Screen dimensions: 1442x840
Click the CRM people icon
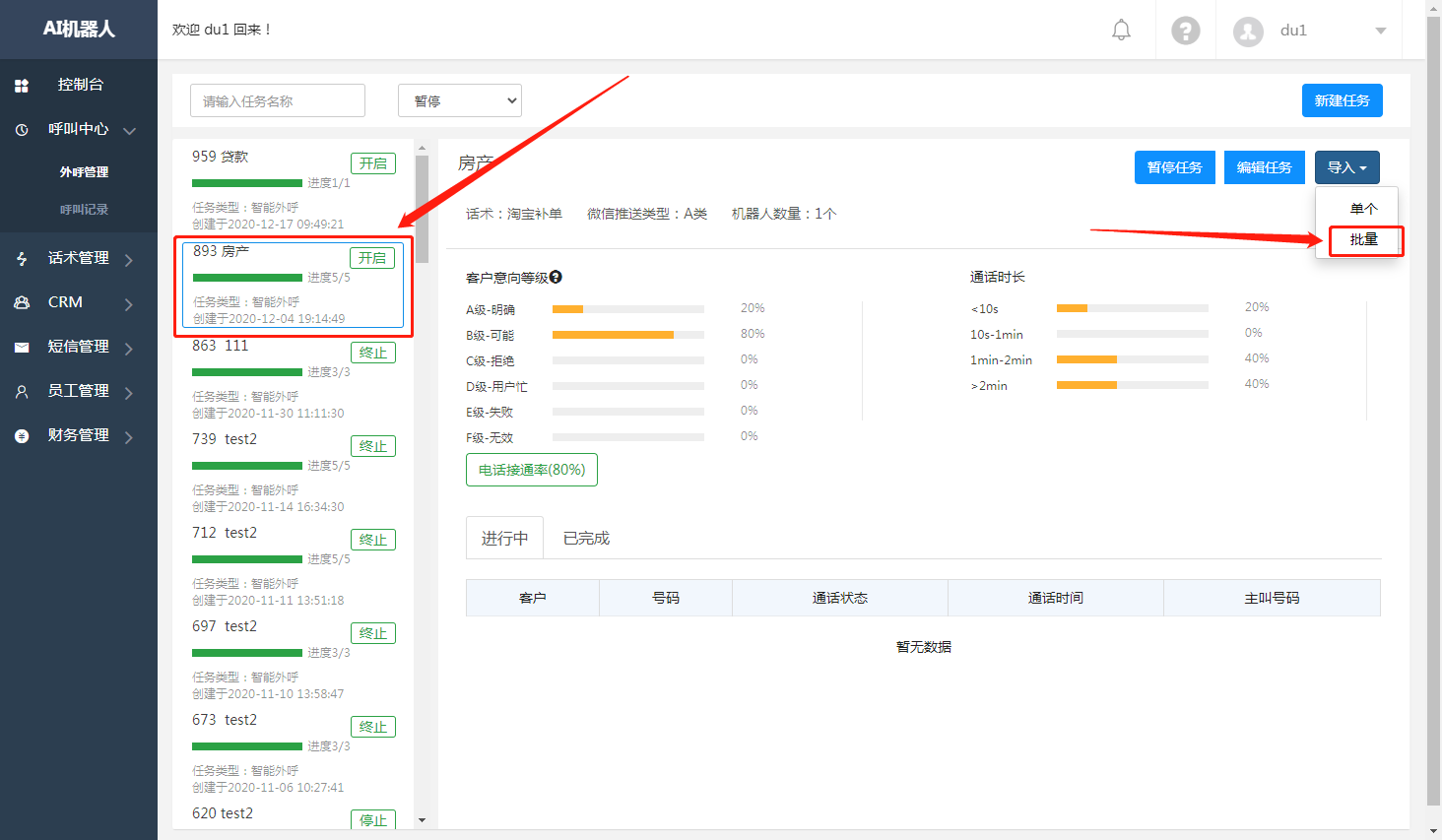pos(22,303)
